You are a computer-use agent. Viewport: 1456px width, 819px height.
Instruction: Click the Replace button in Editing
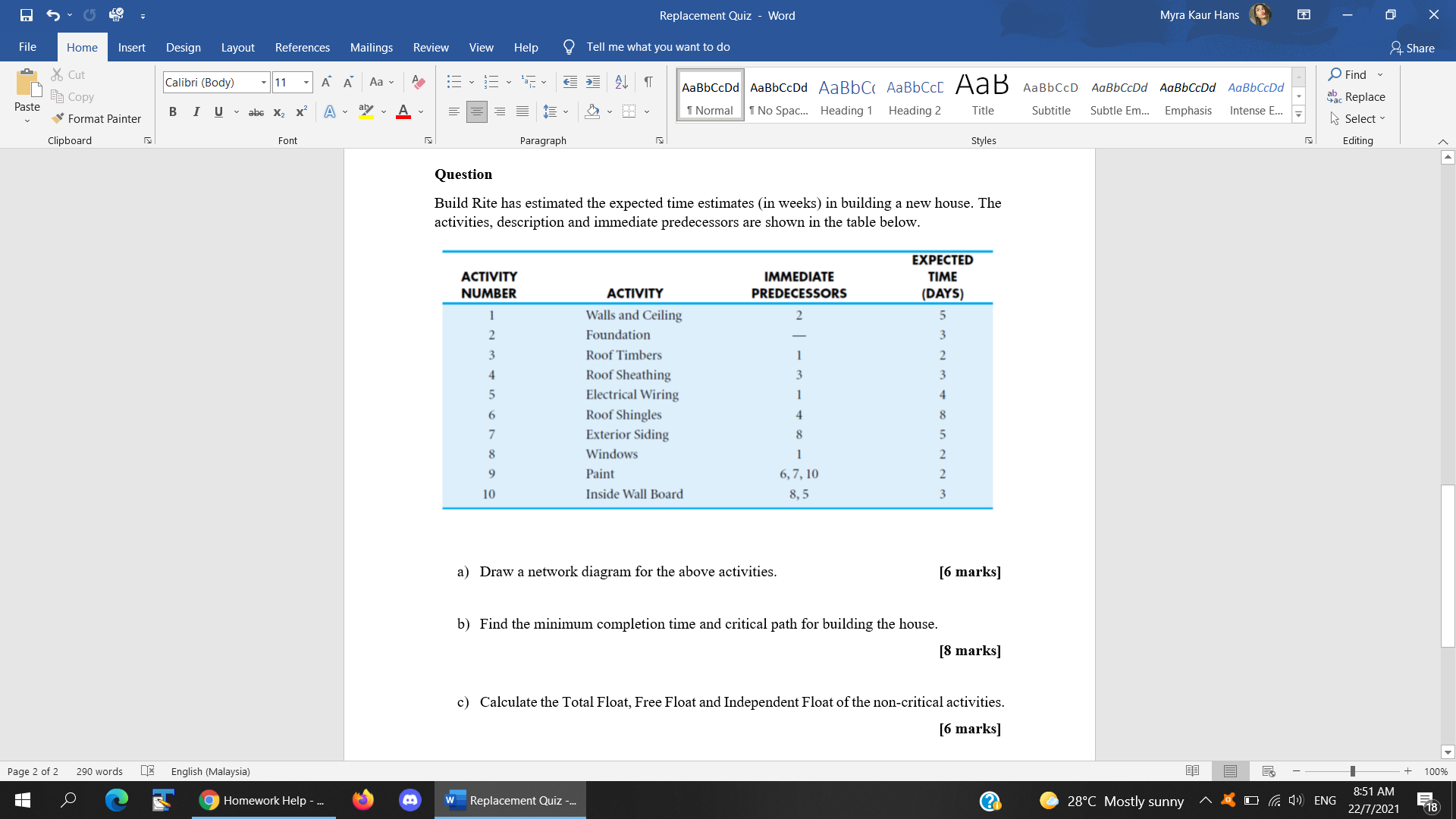(x=1357, y=96)
